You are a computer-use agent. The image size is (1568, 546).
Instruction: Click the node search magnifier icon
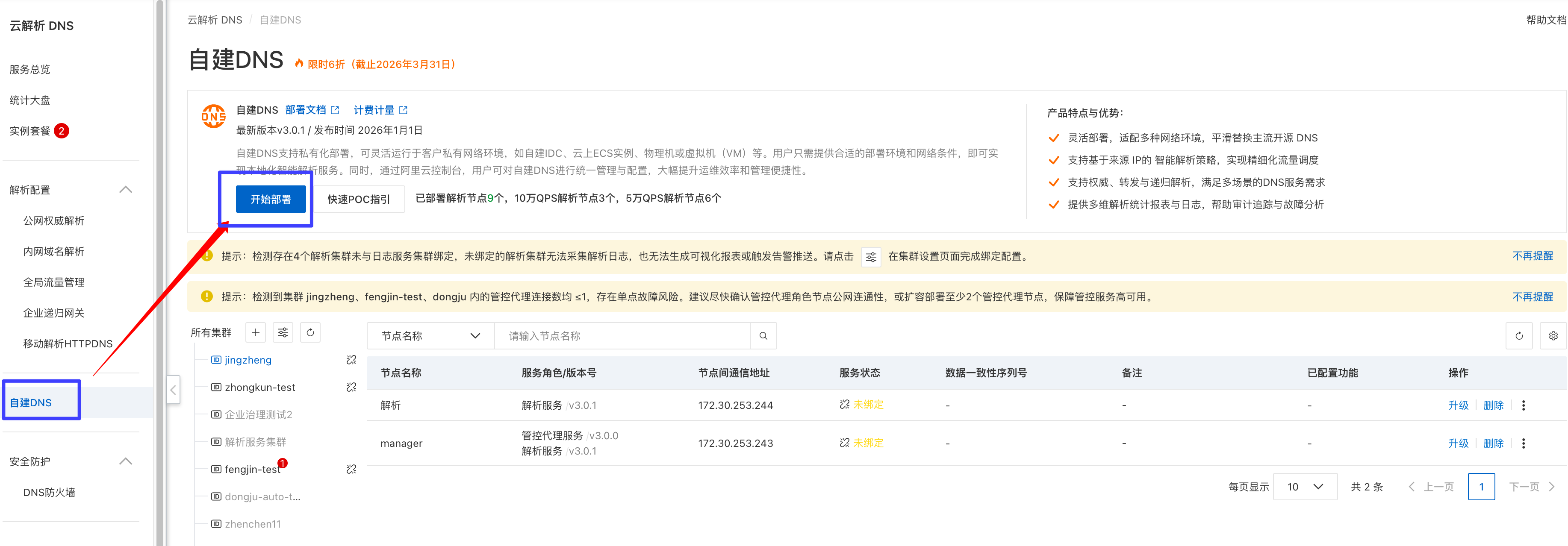pos(763,336)
